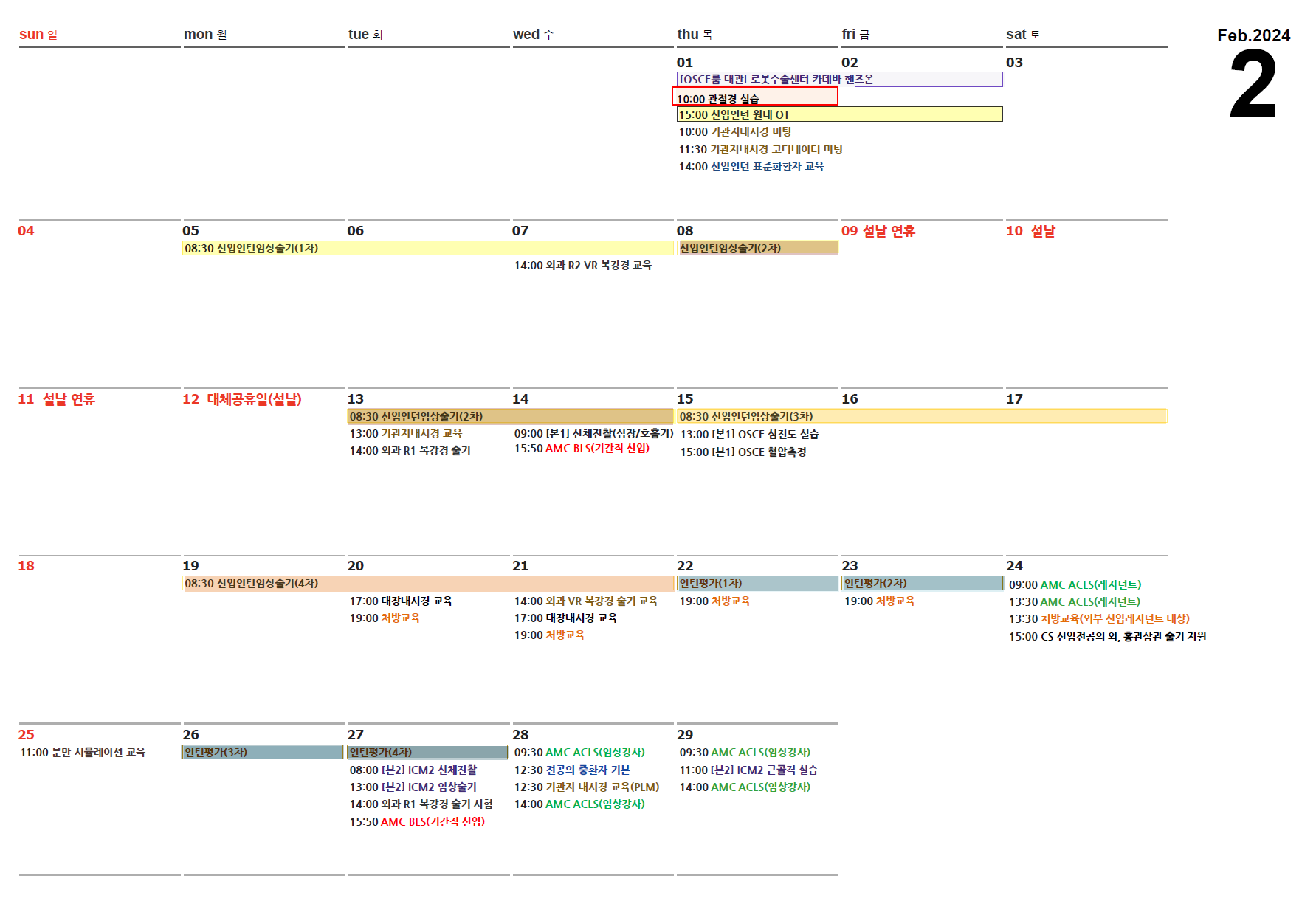This screenshot has height=901, width=1316.
Task: Open the 08:30 신입인턴임상술기(4차) bar
Action: tap(427, 584)
